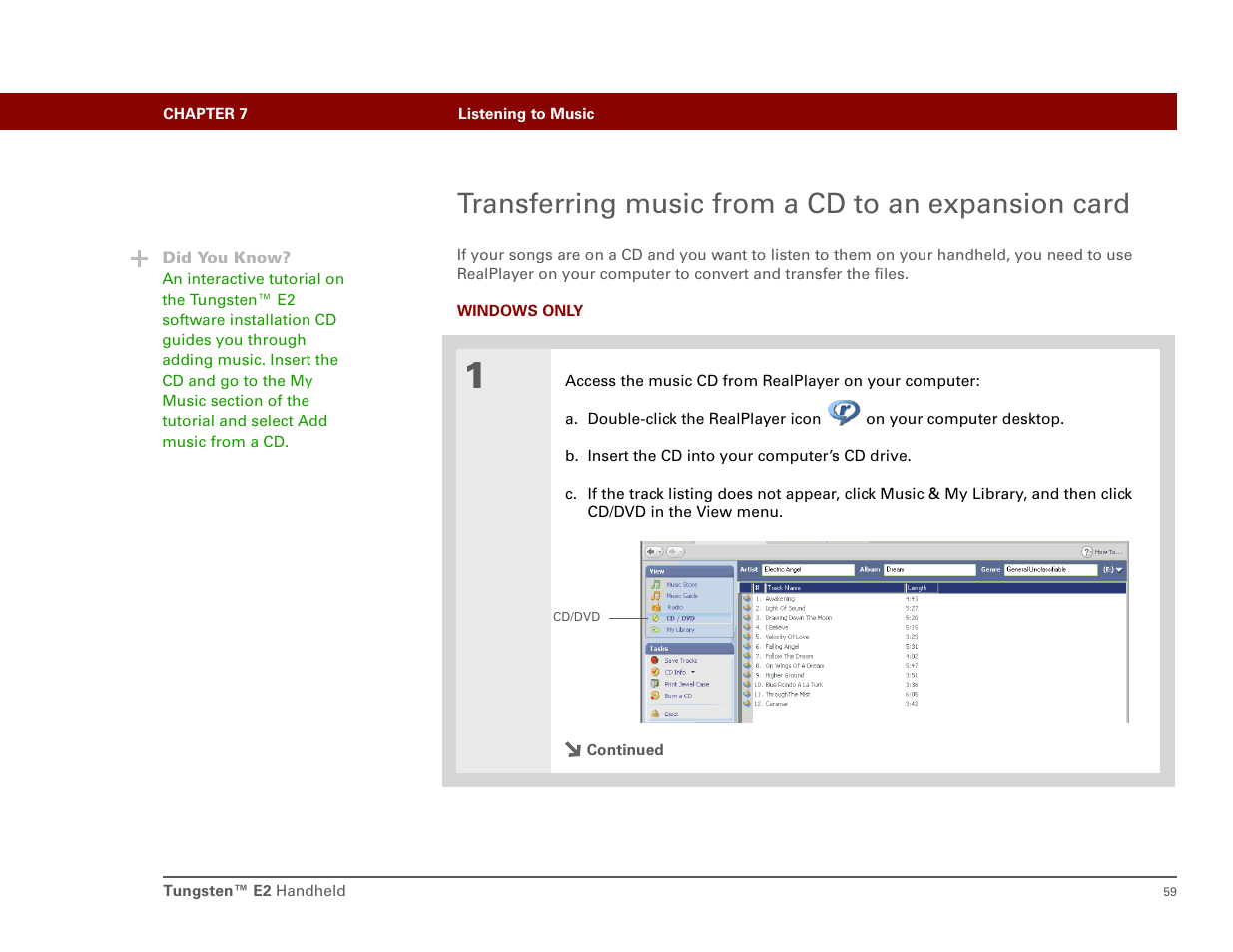Click the forward navigation arrow in RealPlayer
1233x952 pixels.
coord(672,551)
